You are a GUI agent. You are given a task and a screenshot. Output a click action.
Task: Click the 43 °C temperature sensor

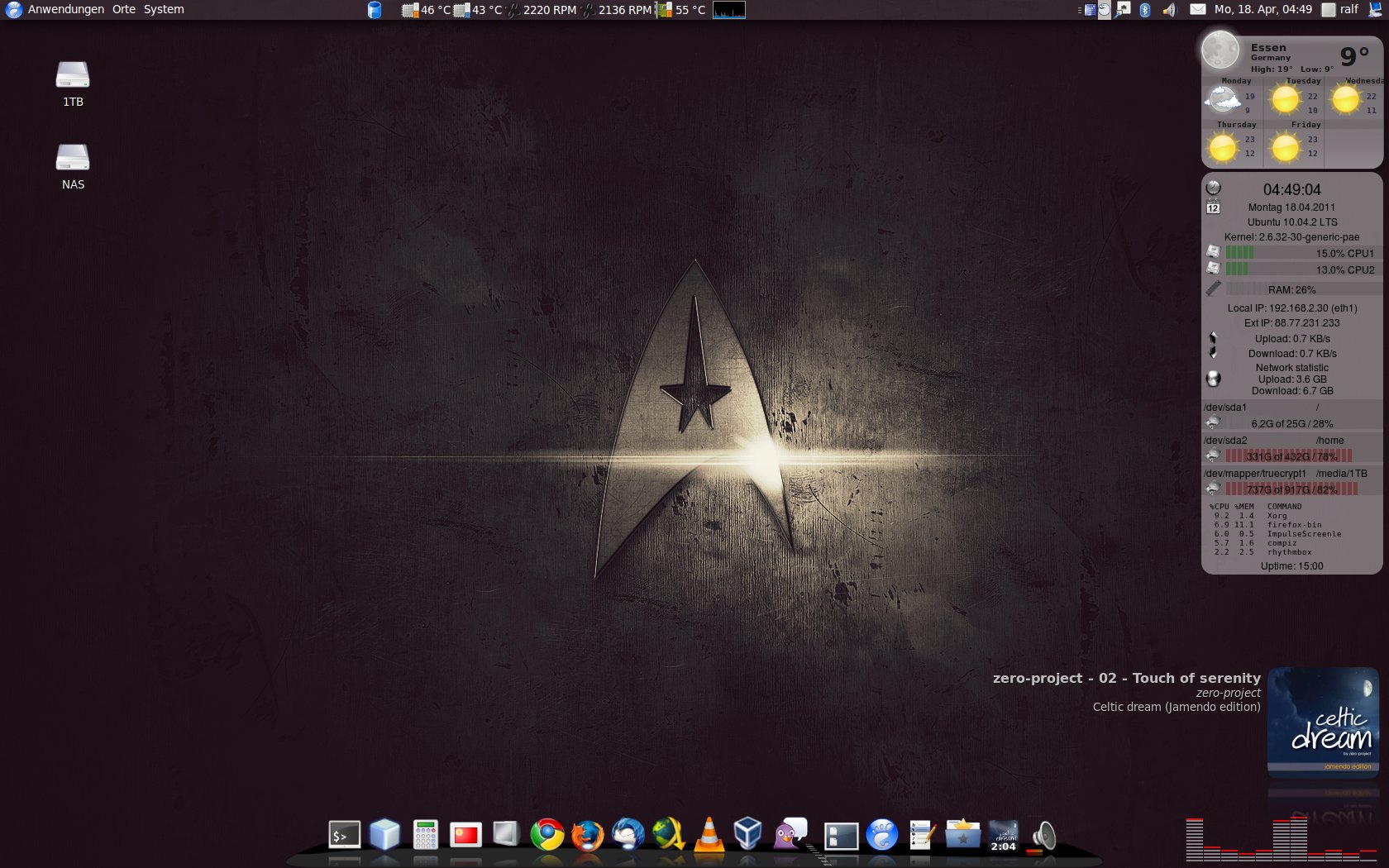[478, 10]
